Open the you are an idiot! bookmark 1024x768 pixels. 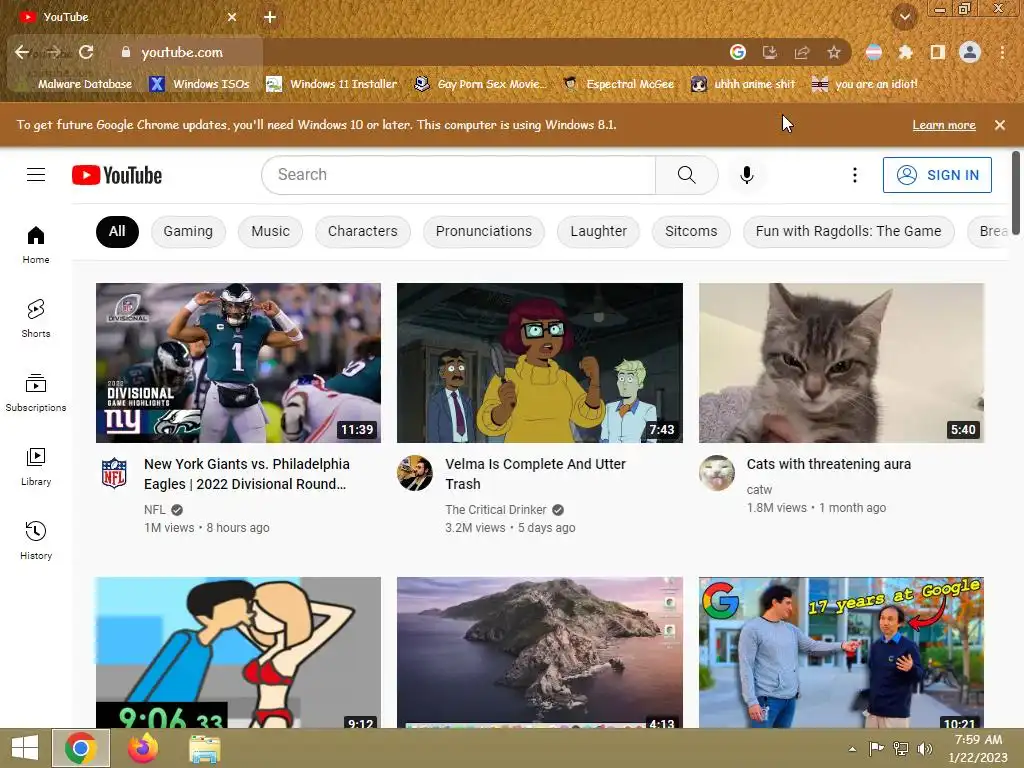coord(865,84)
